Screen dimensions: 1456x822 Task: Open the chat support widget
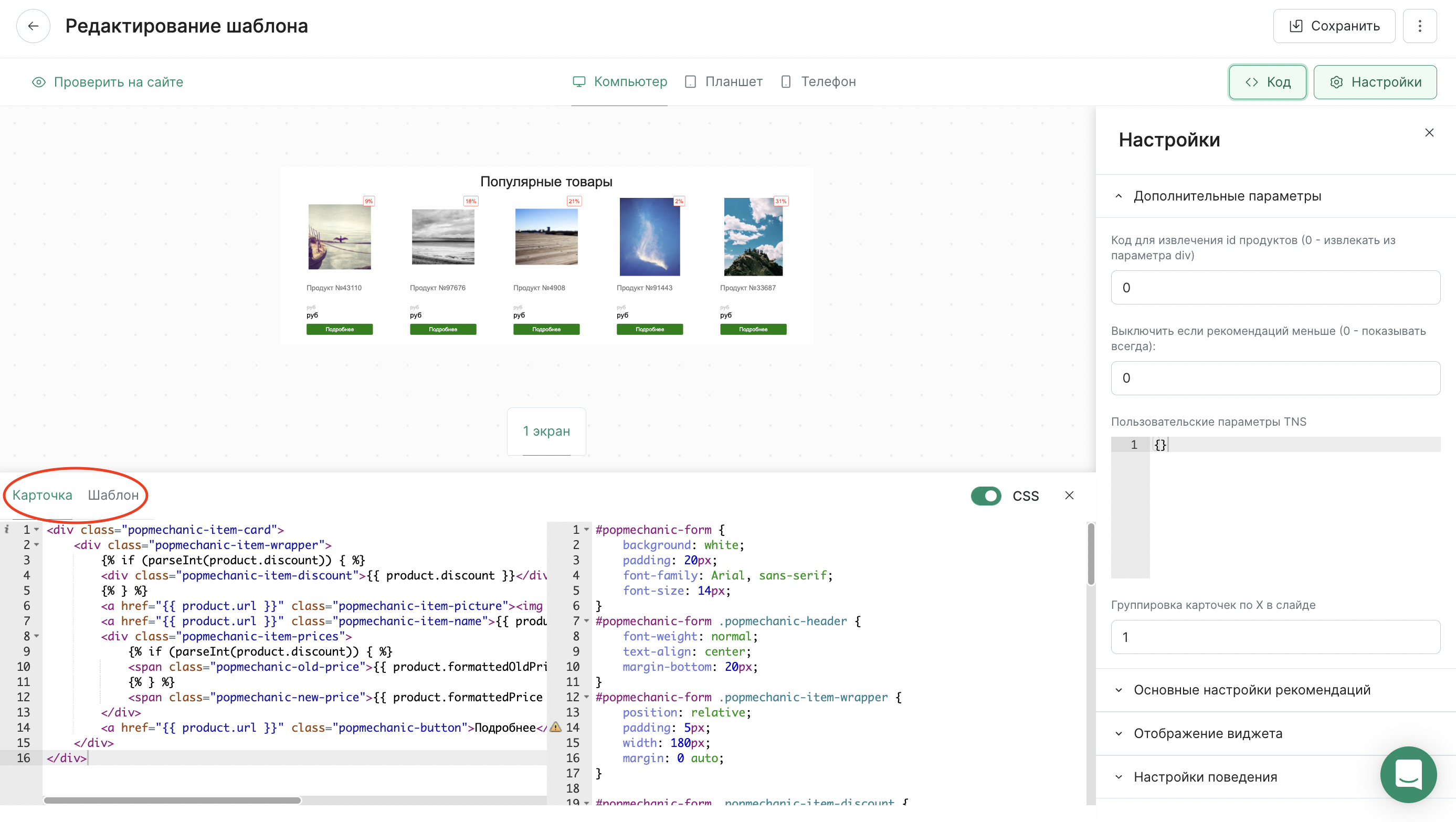[1409, 775]
